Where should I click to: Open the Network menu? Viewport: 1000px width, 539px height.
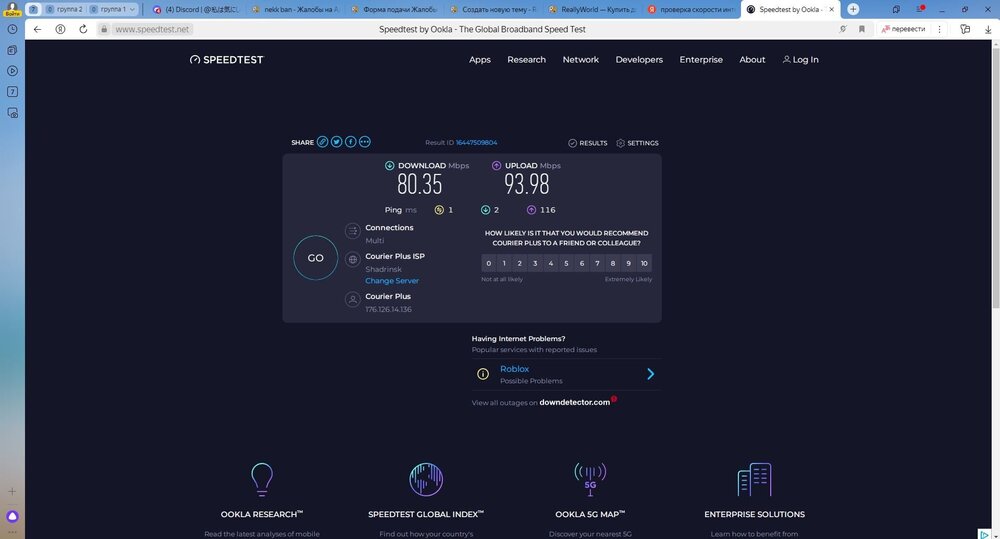point(580,59)
